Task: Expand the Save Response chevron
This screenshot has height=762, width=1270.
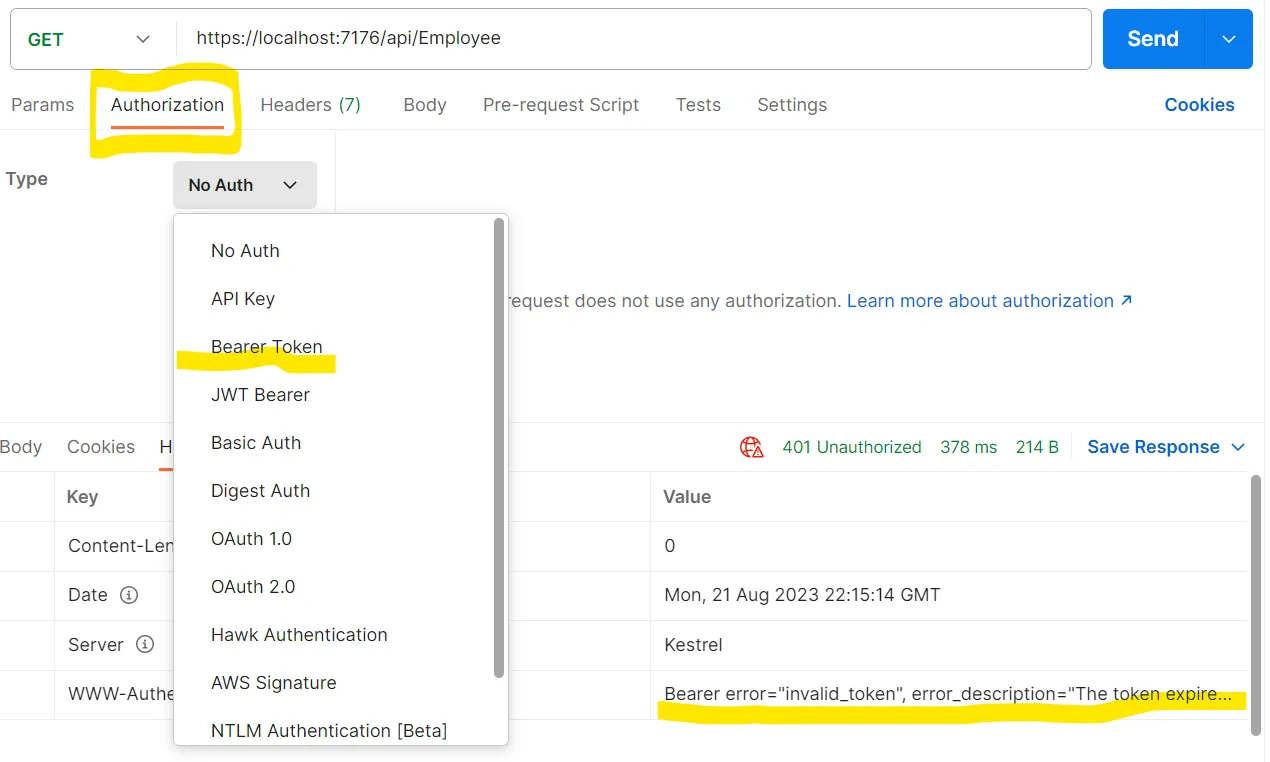Action: coord(1238,447)
